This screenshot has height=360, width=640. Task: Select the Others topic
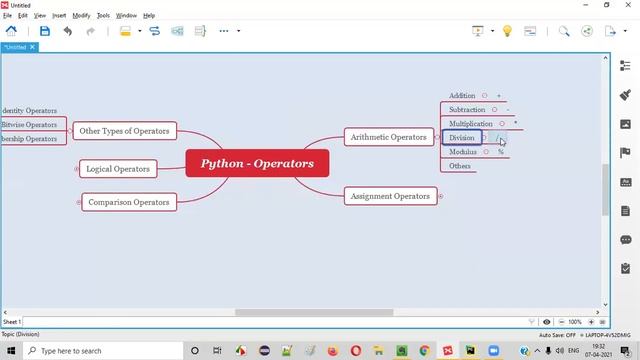pos(460,166)
